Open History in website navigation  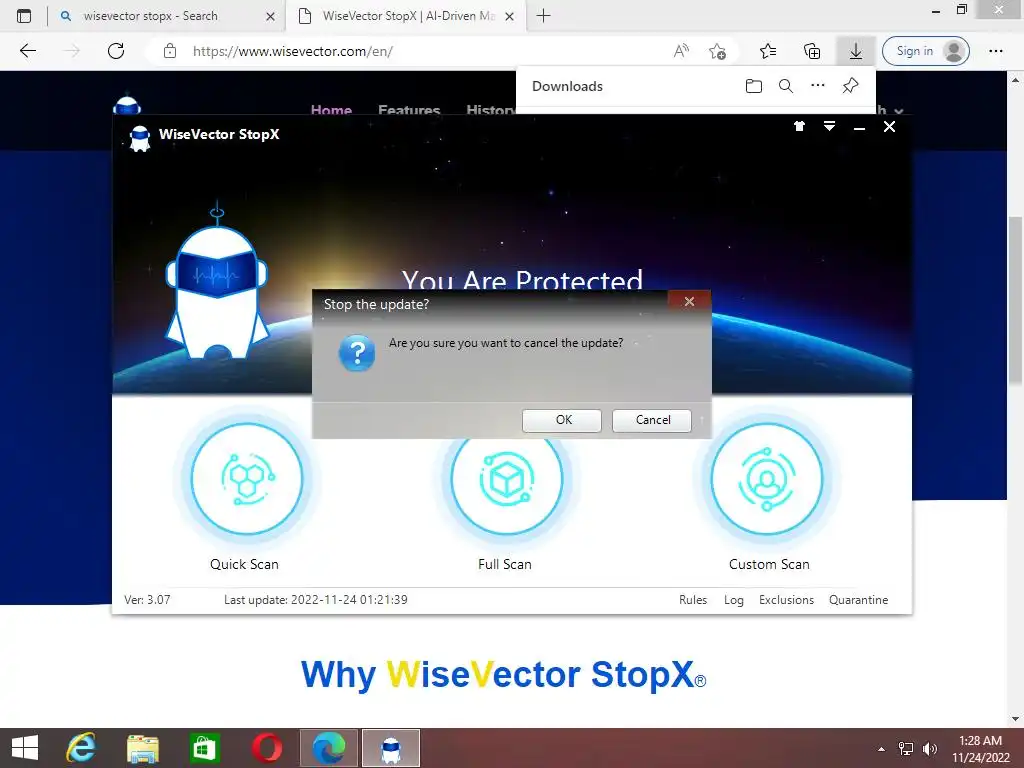(x=490, y=108)
